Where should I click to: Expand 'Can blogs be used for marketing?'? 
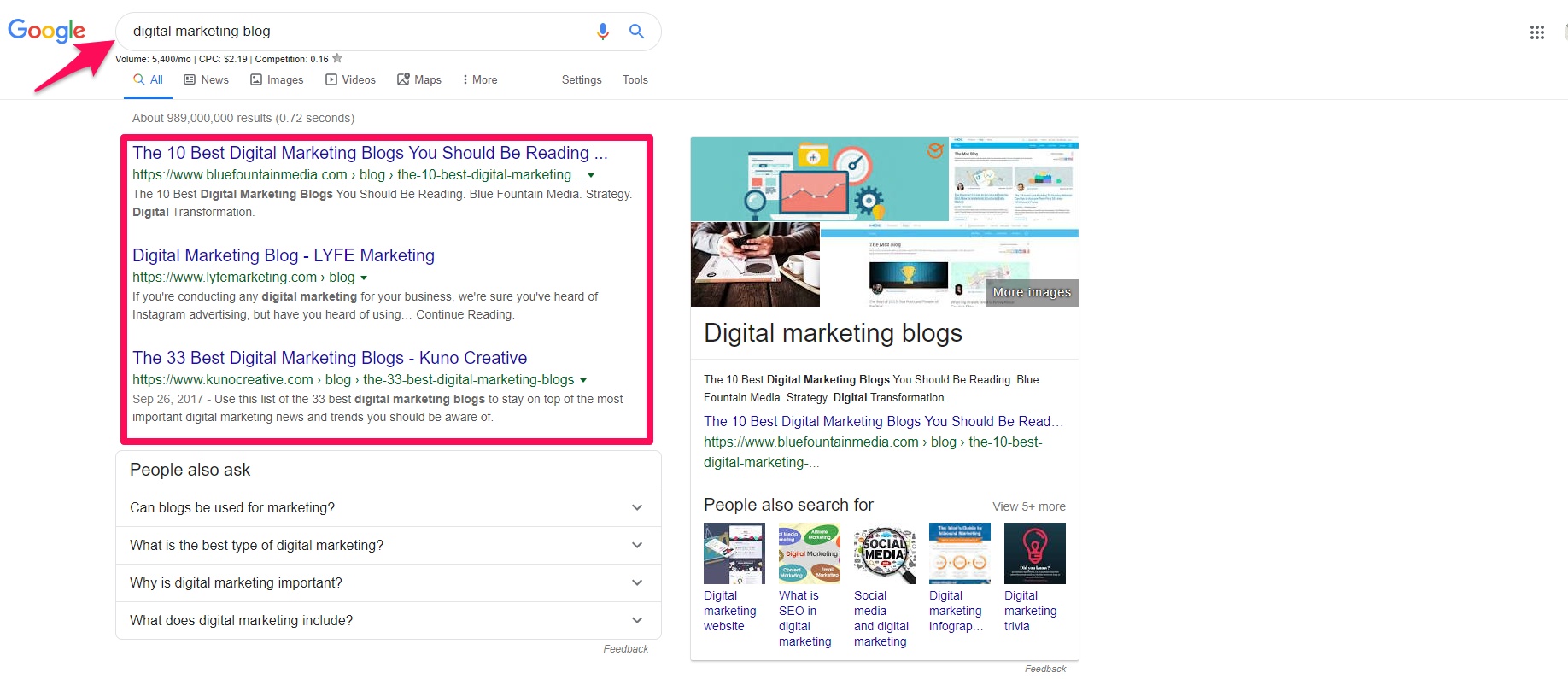pyautogui.click(x=389, y=507)
